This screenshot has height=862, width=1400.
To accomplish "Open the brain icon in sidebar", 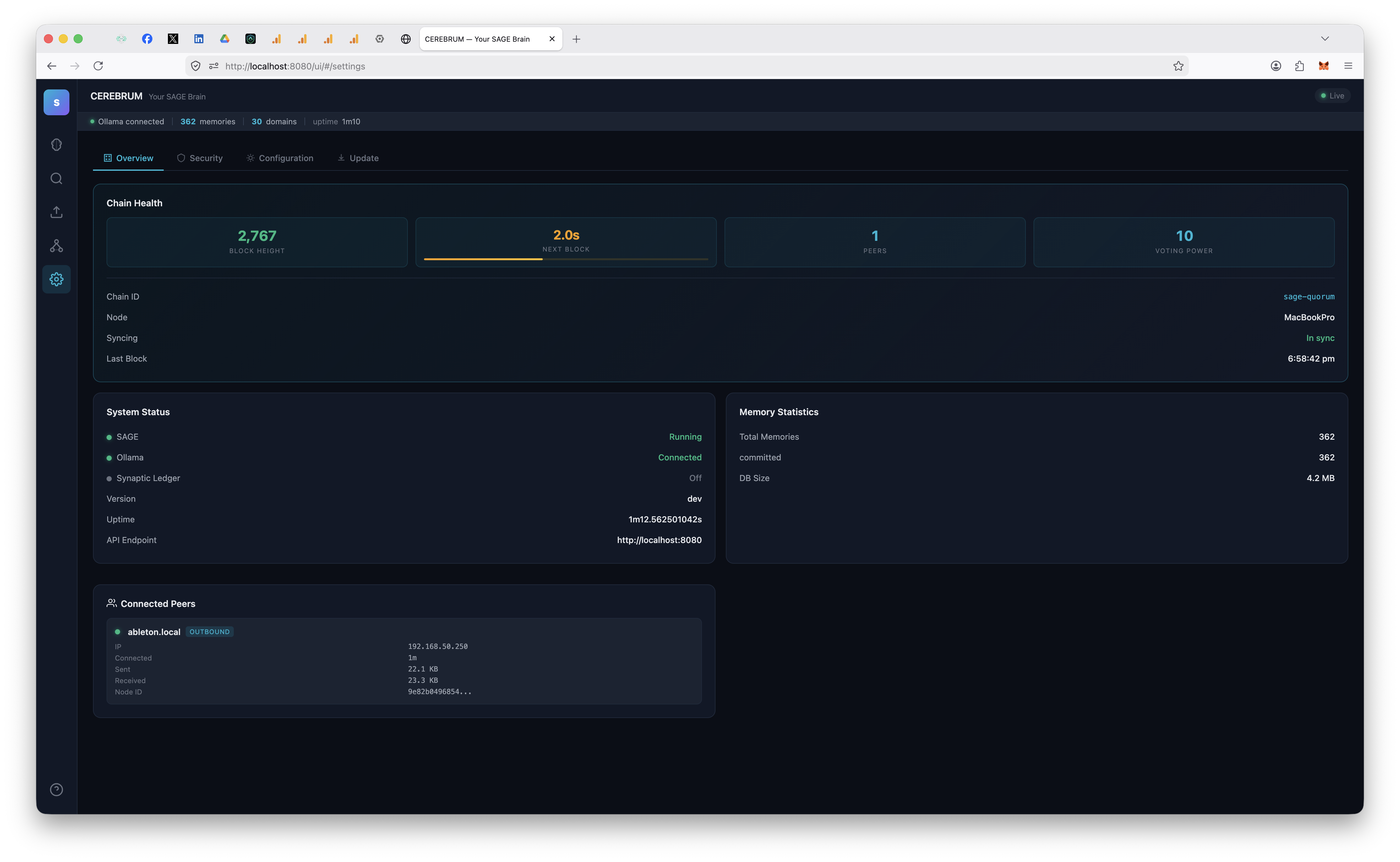I will [57, 145].
